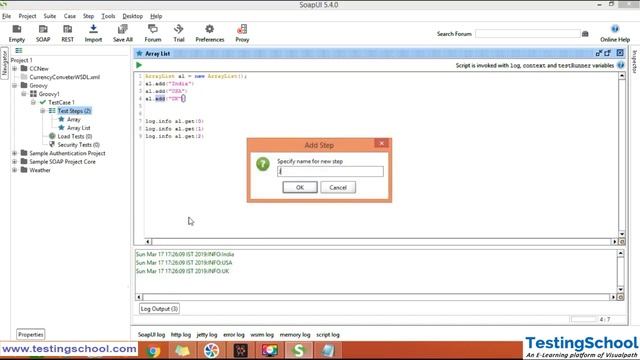Expand the Weather project node
Screen dimensions: 640x360
point(15,170)
